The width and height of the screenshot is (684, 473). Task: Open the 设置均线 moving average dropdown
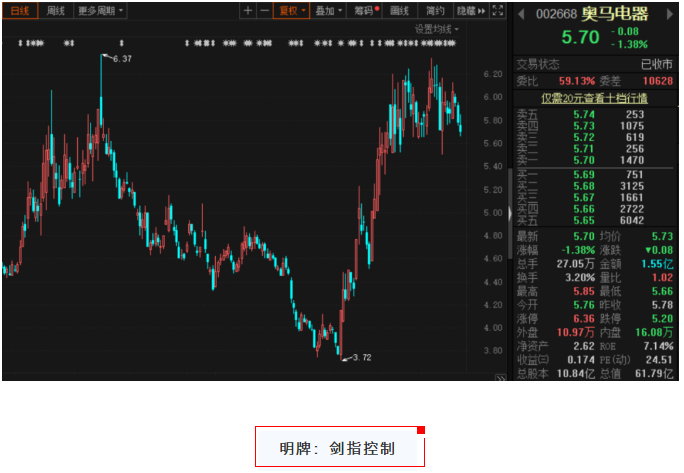pyautogui.click(x=436, y=29)
